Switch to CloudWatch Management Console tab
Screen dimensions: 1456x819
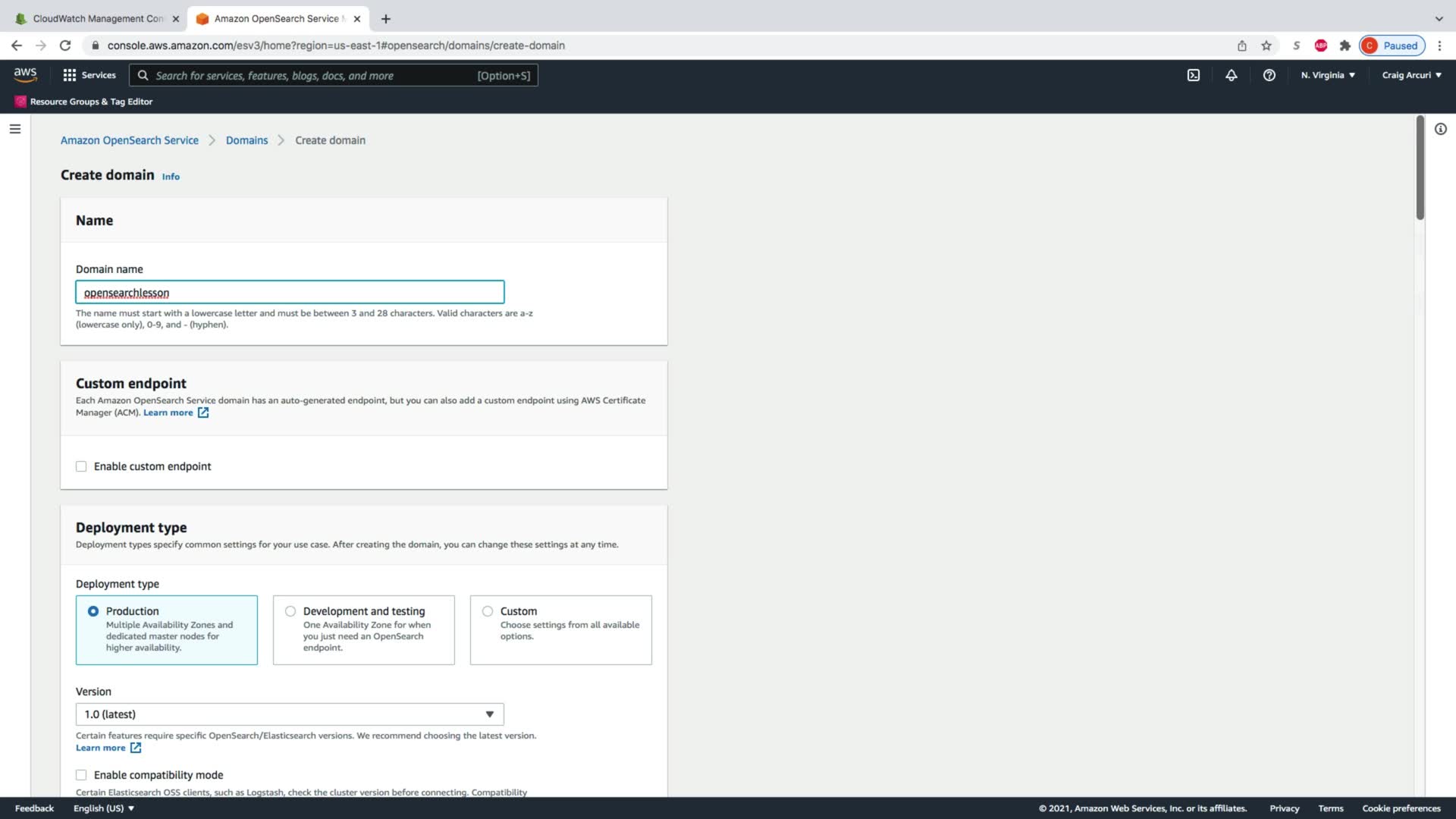click(x=97, y=18)
